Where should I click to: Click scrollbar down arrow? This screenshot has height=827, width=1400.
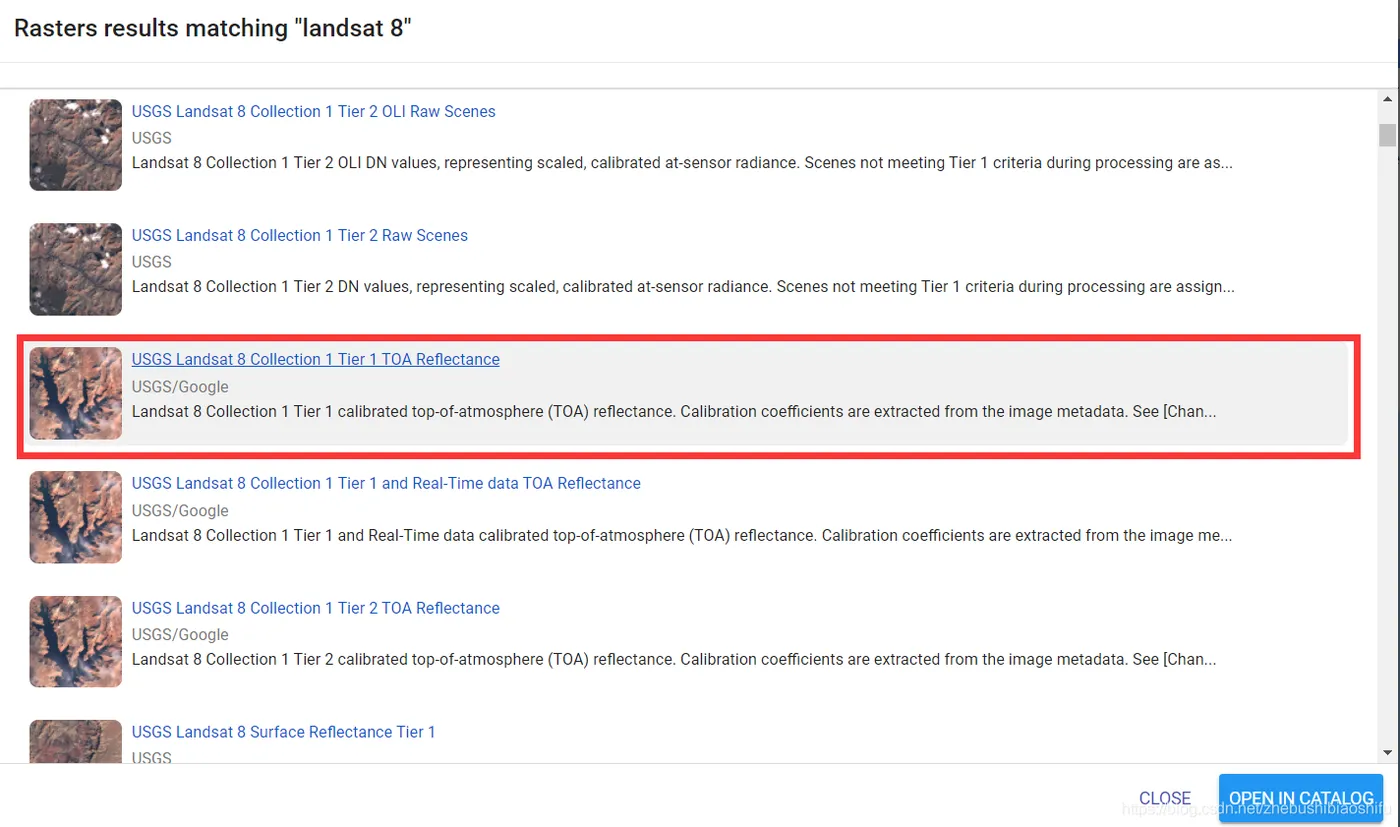[1387, 752]
